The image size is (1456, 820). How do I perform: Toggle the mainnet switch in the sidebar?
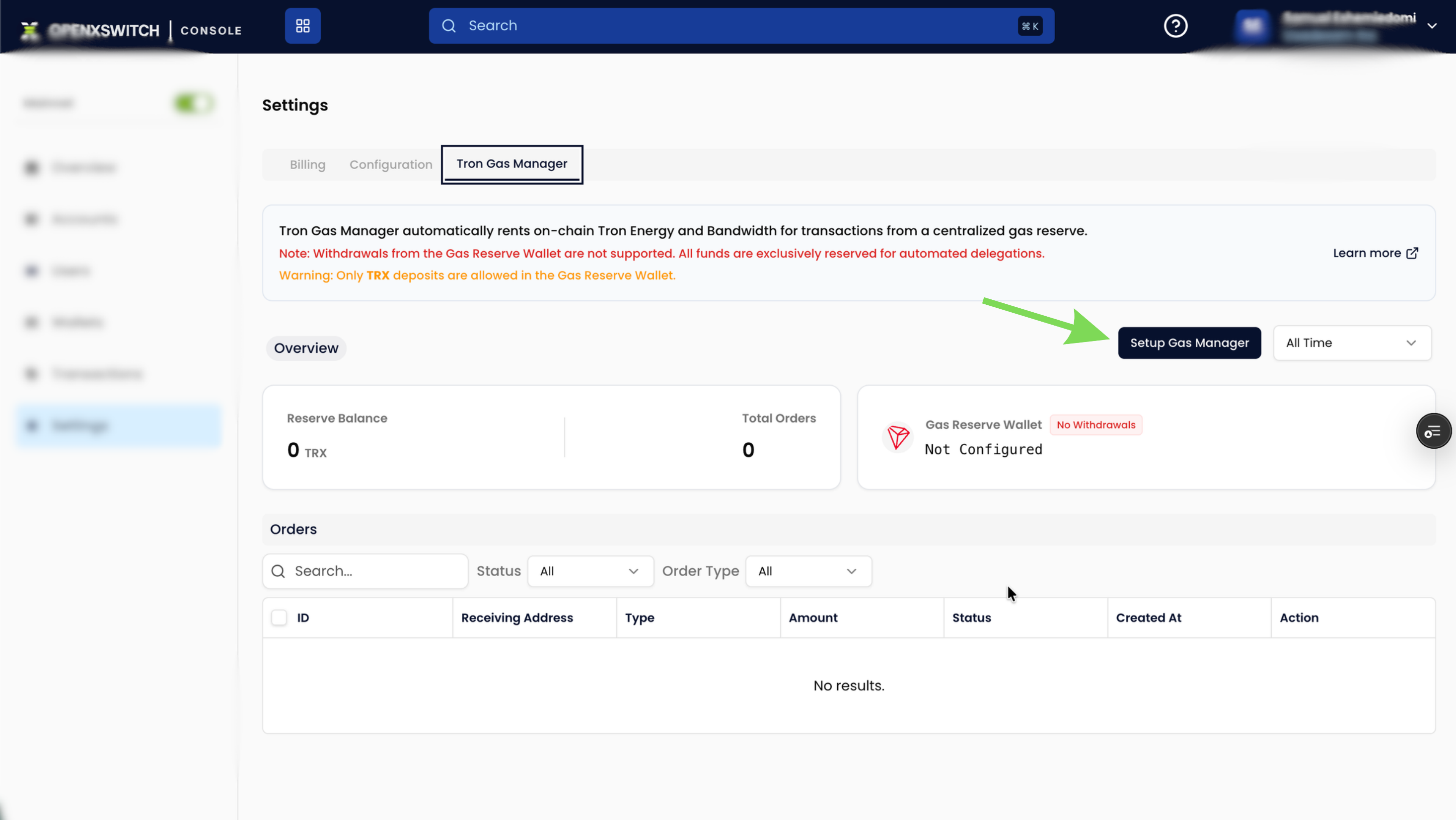(193, 103)
